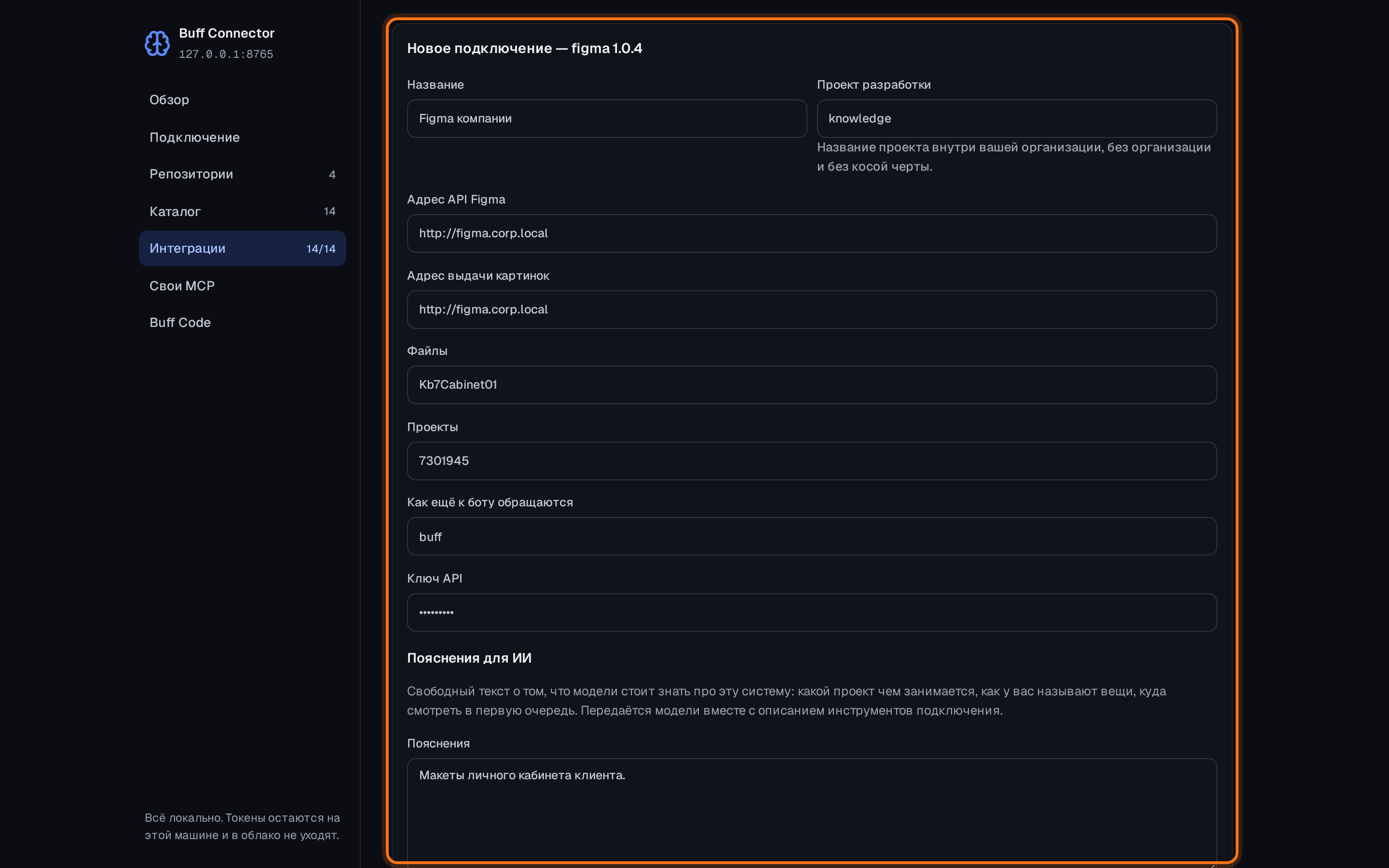Click the Пояснения для ИИ heading

[x=469, y=658]
